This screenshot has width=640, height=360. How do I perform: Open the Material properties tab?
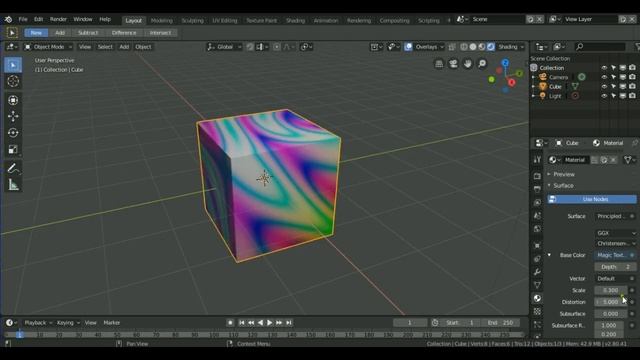(537, 298)
